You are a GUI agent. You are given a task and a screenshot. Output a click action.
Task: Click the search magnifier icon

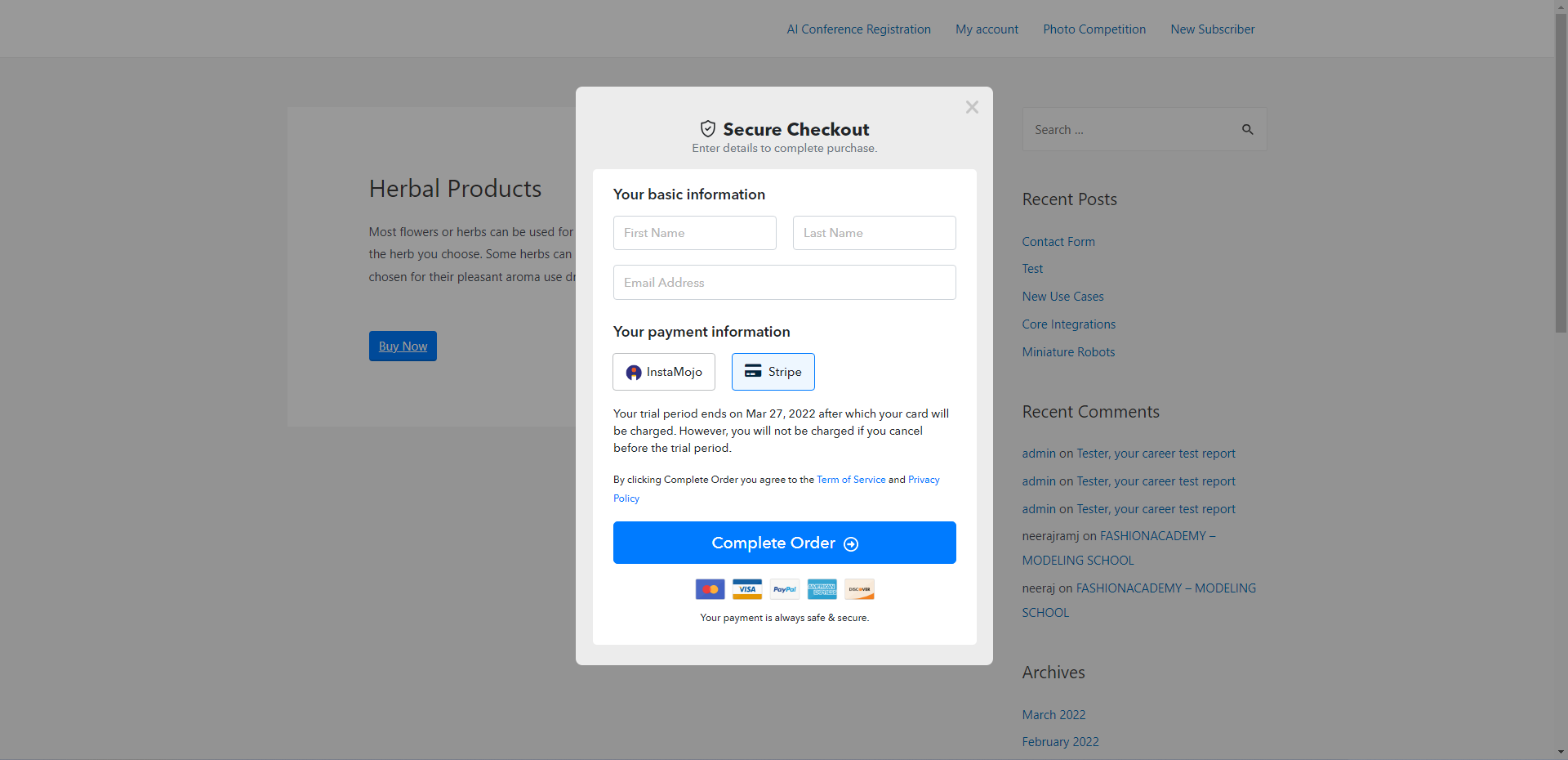(x=1247, y=129)
